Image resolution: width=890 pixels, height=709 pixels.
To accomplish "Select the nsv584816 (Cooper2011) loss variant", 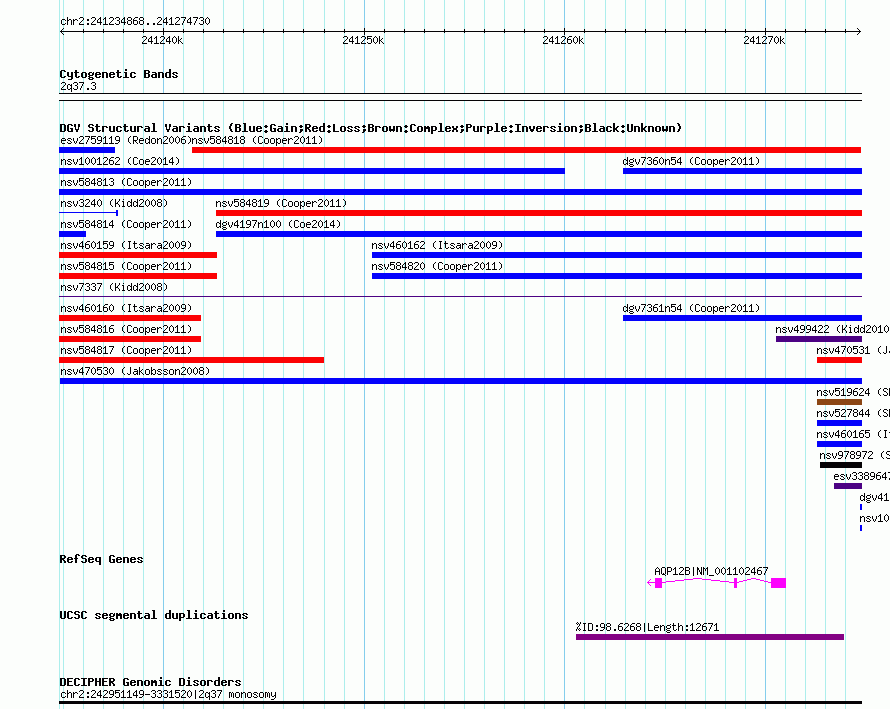I will pyautogui.click(x=130, y=339).
